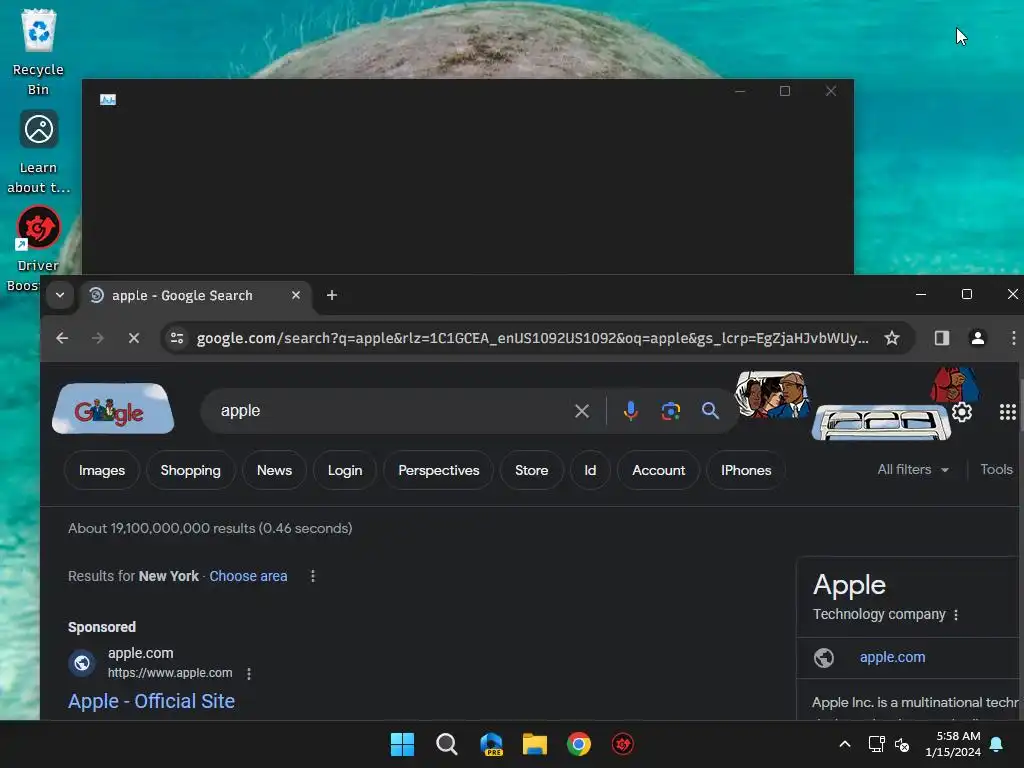Viewport: 1024px width, 768px height.
Task: Show hidden system tray icons
Action: [844, 744]
